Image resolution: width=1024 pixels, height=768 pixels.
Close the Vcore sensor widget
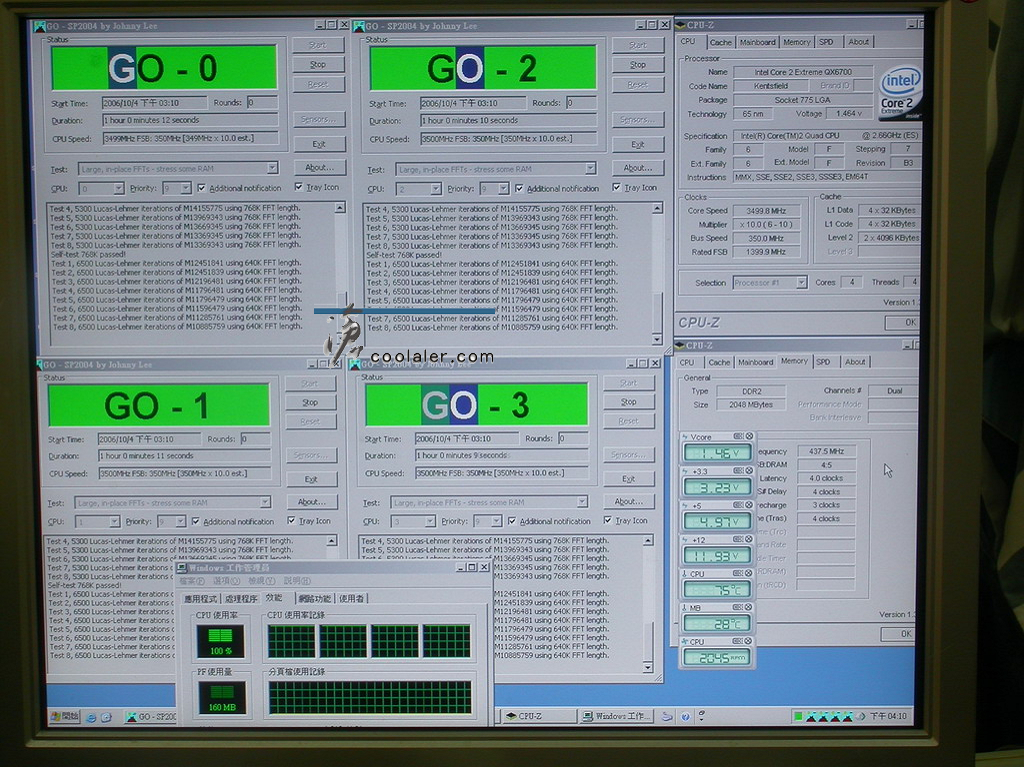point(749,437)
